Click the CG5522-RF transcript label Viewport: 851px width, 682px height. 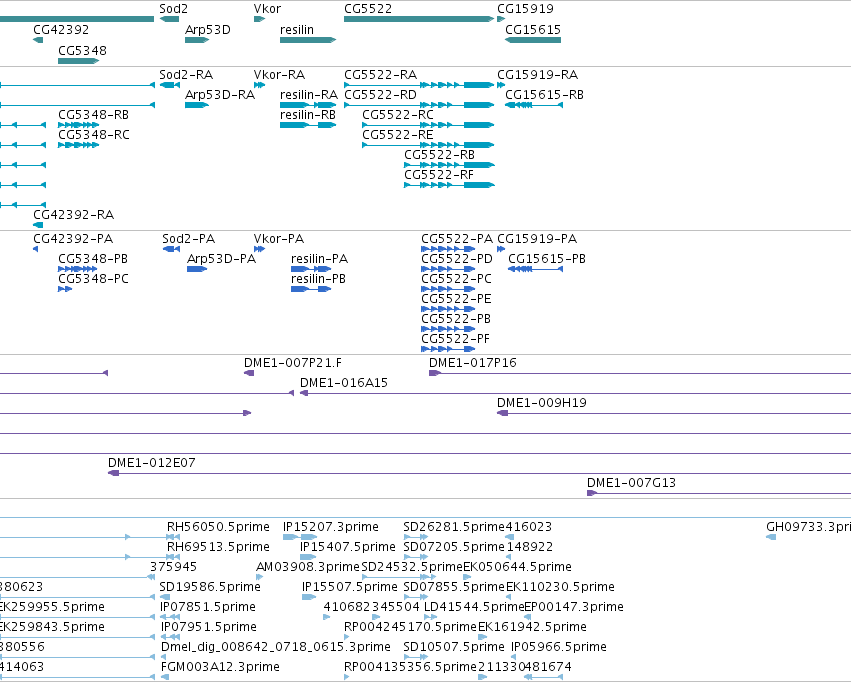439,175
